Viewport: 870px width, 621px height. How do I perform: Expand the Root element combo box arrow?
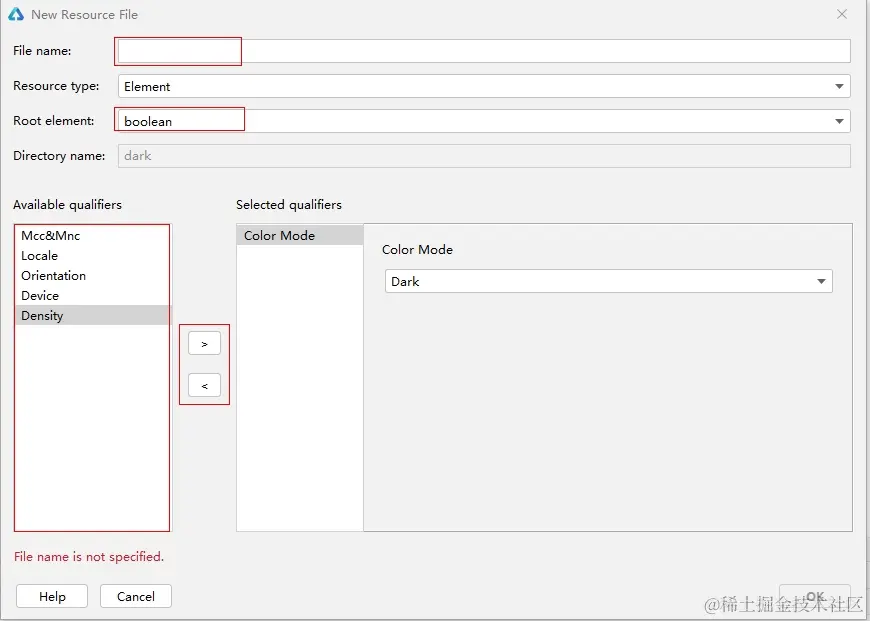tap(839, 121)
